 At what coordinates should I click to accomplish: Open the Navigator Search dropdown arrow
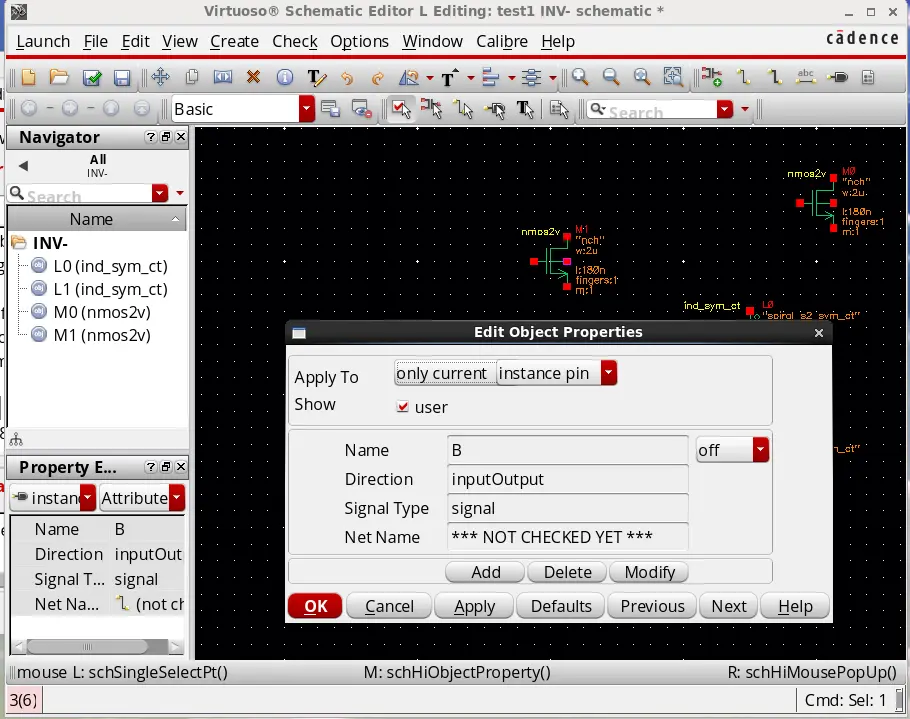pyautogui.click(x=160, y=193)
